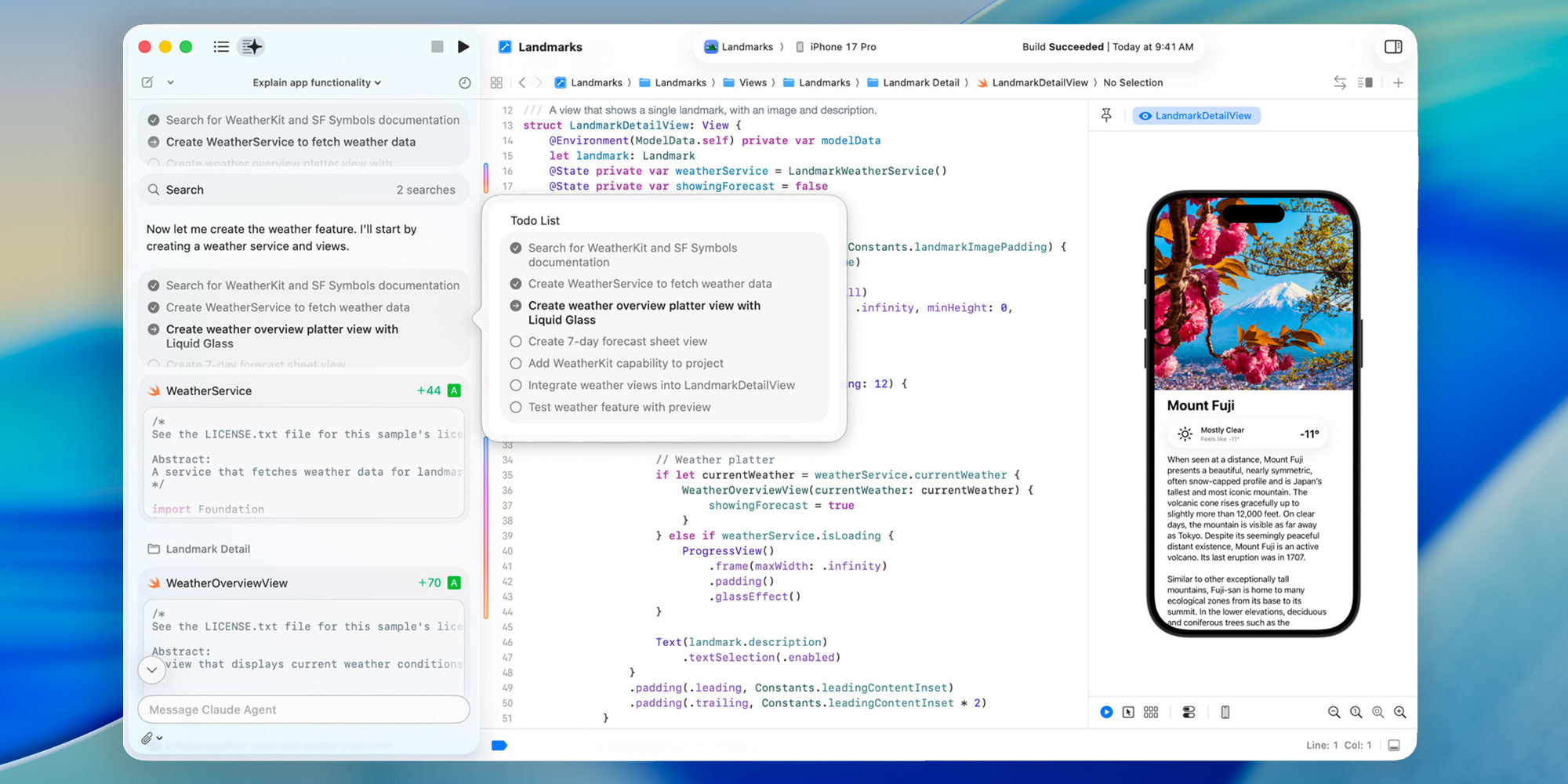
Task: Run the Landmarks app with play button
Action: [x=464, y=46]
